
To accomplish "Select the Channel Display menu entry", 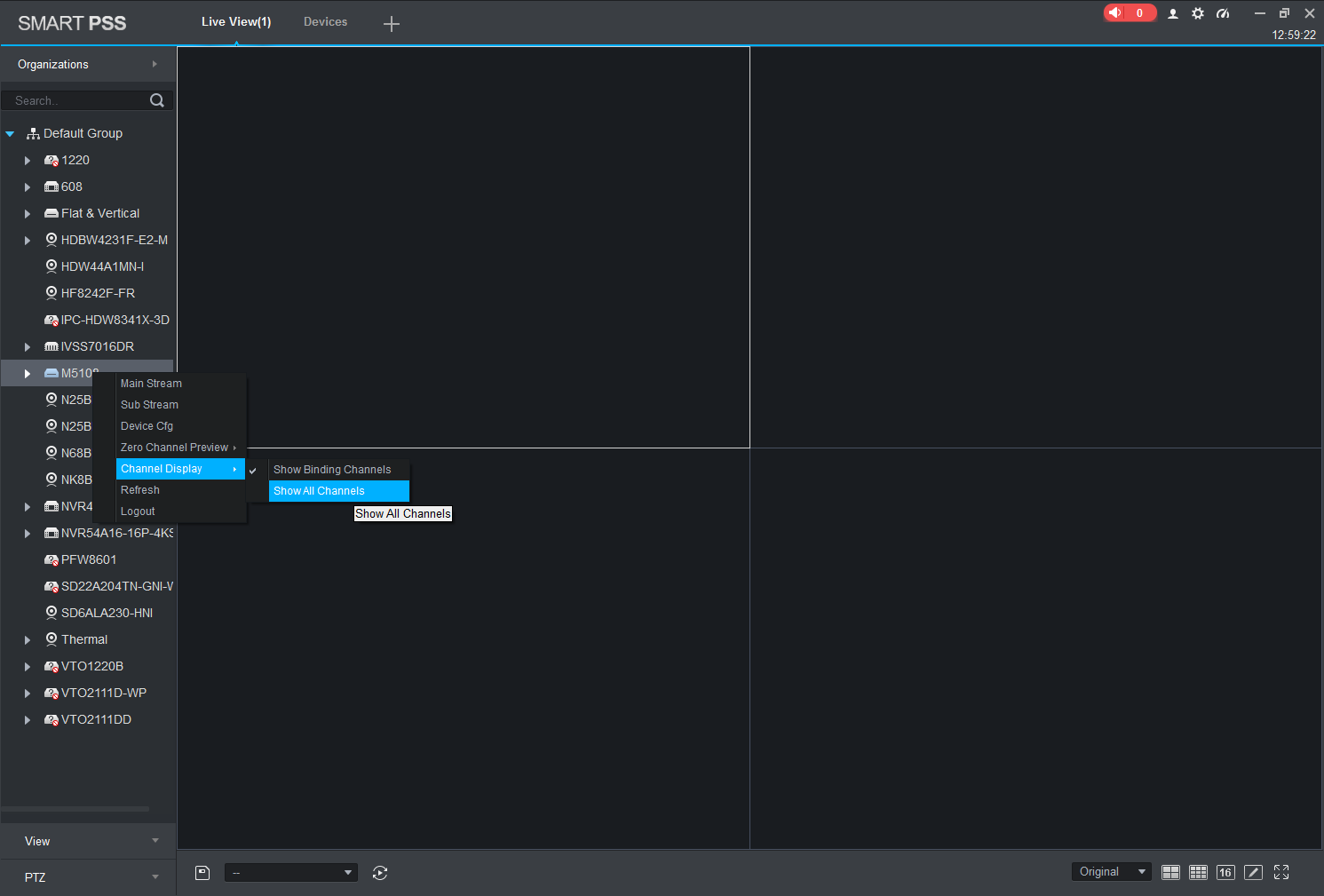I will [181, 469].
